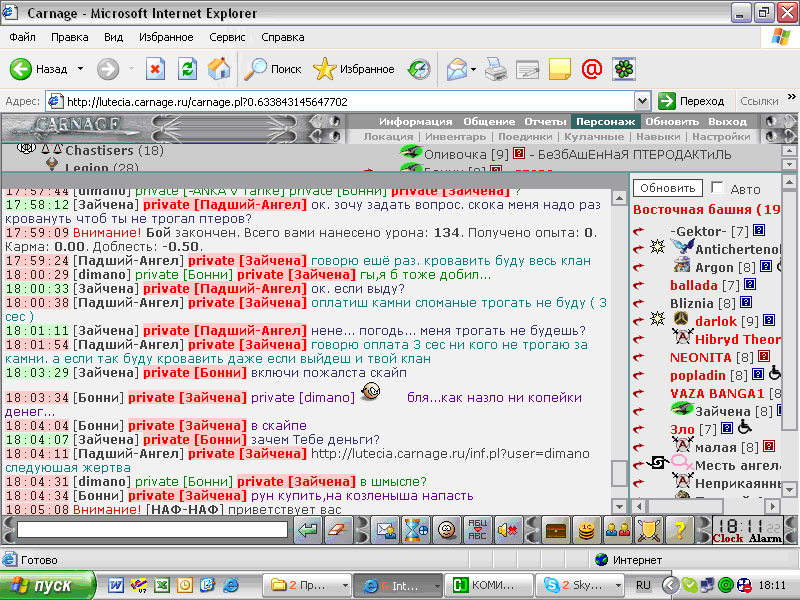Switch to the Общение game tab
This screenshot has height=600, width=800.
point(489,121)
